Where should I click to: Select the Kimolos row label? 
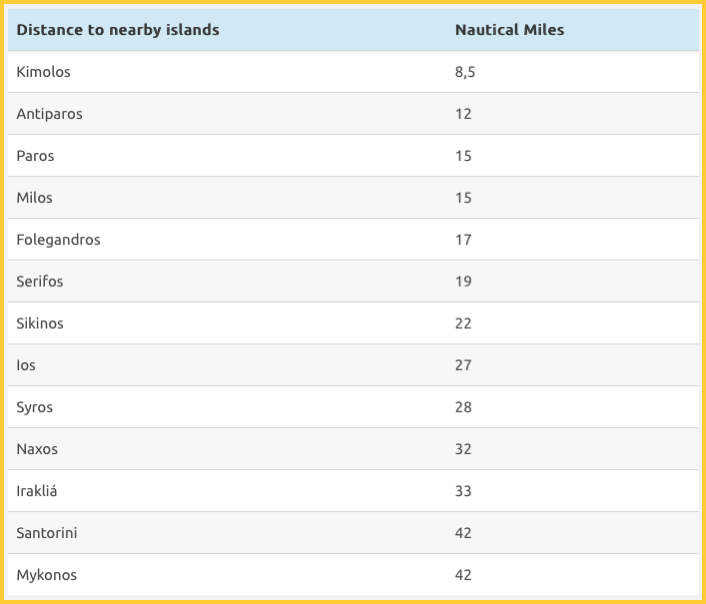tap(44, 72)
